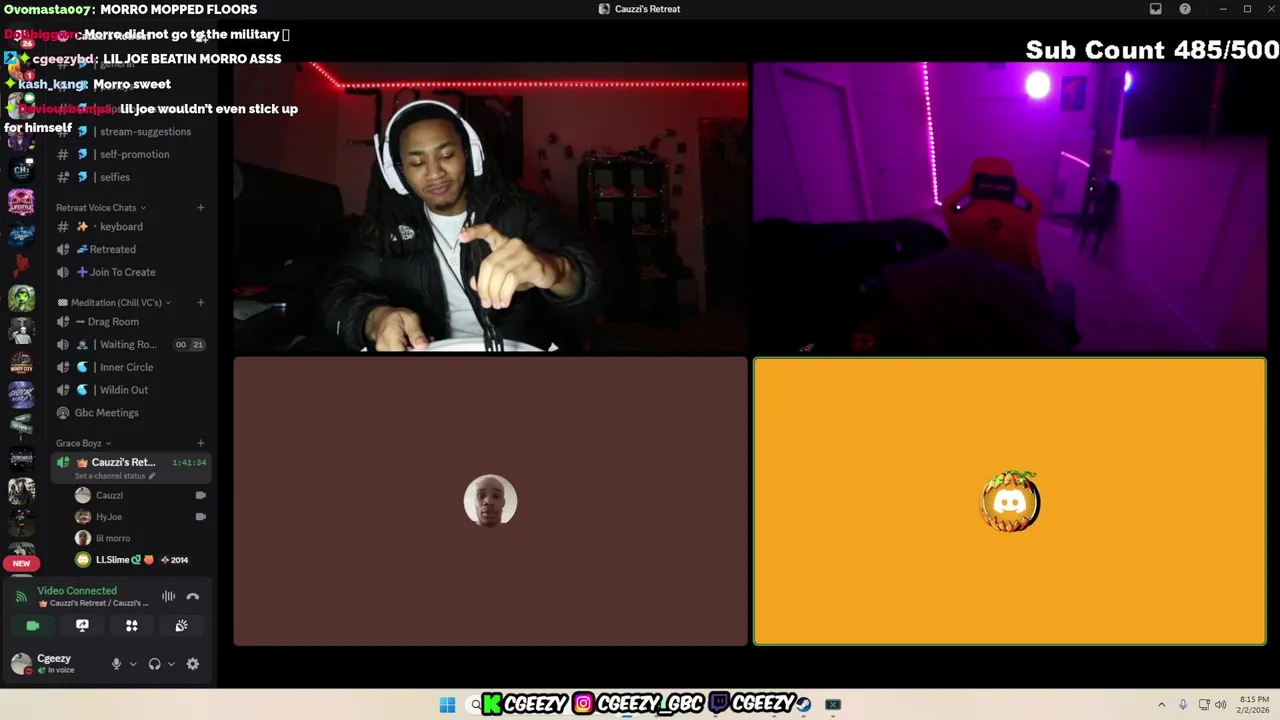Viewport: 1280px width, 720px height.
Task: Collapse the Retreat Voice Chats category
Action: pyautogui.click(x=101, y=208)
